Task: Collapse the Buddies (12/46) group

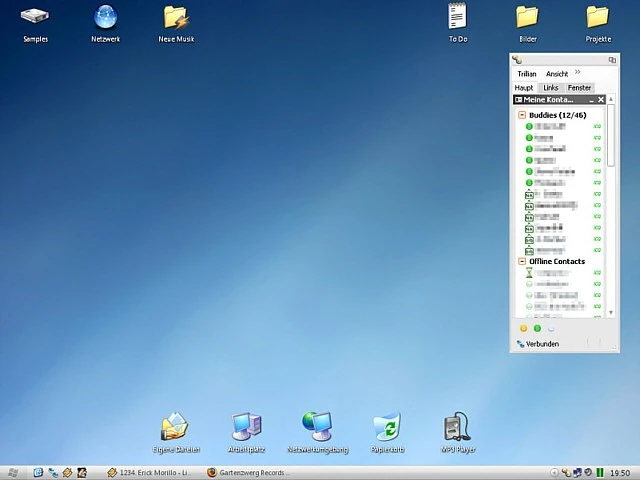Action: pos(522,116)
